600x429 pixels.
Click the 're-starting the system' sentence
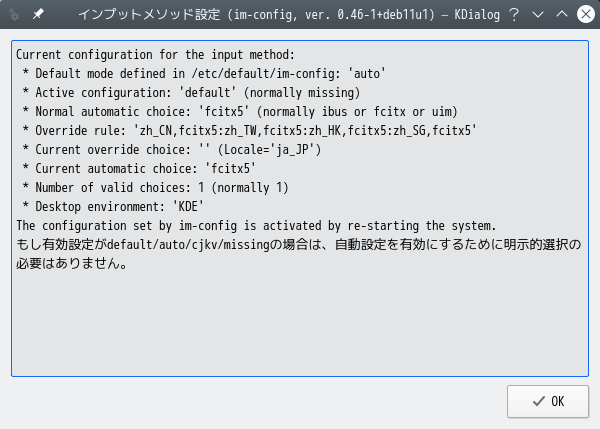256,225
